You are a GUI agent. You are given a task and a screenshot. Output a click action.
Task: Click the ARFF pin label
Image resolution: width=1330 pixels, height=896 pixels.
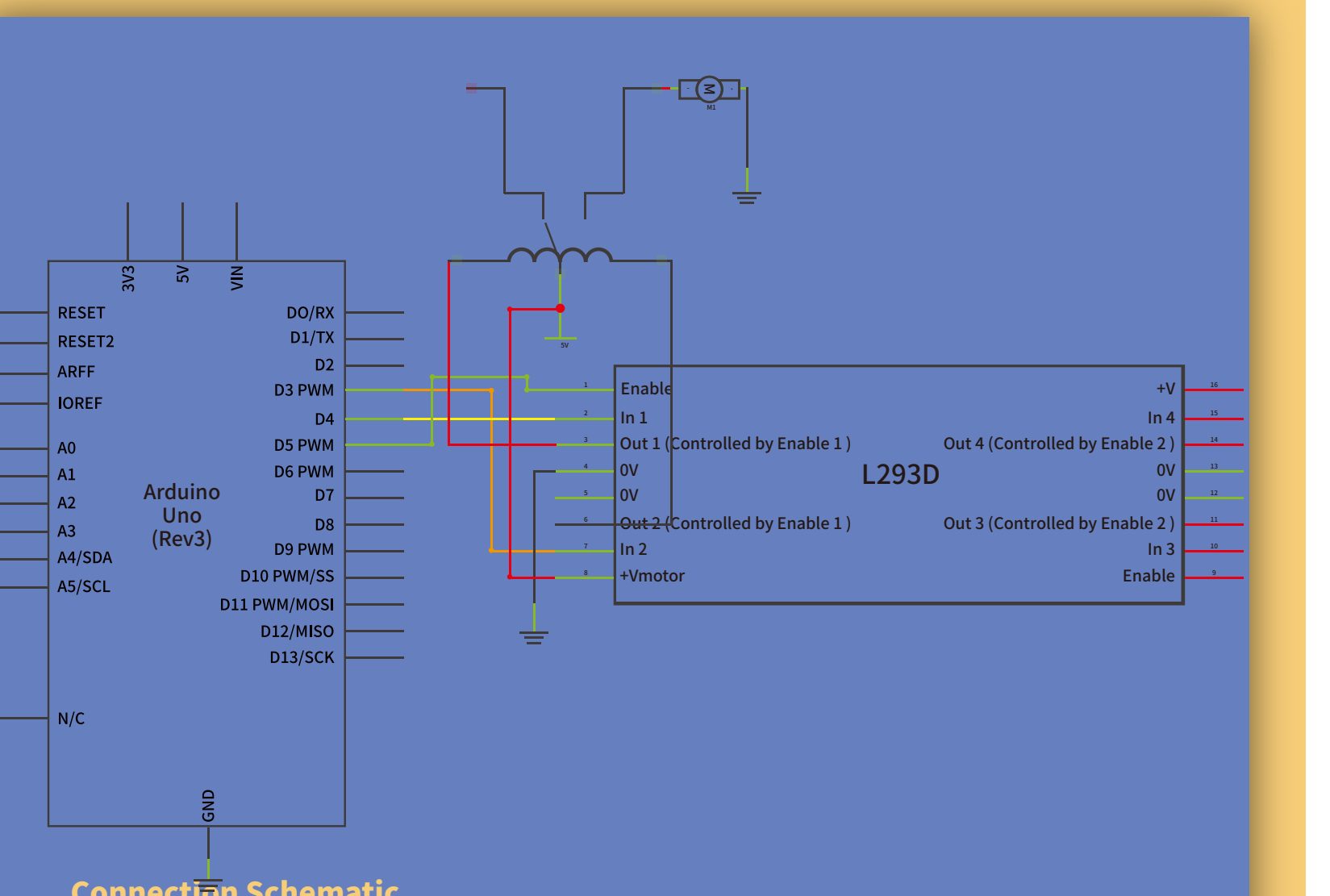77,372
